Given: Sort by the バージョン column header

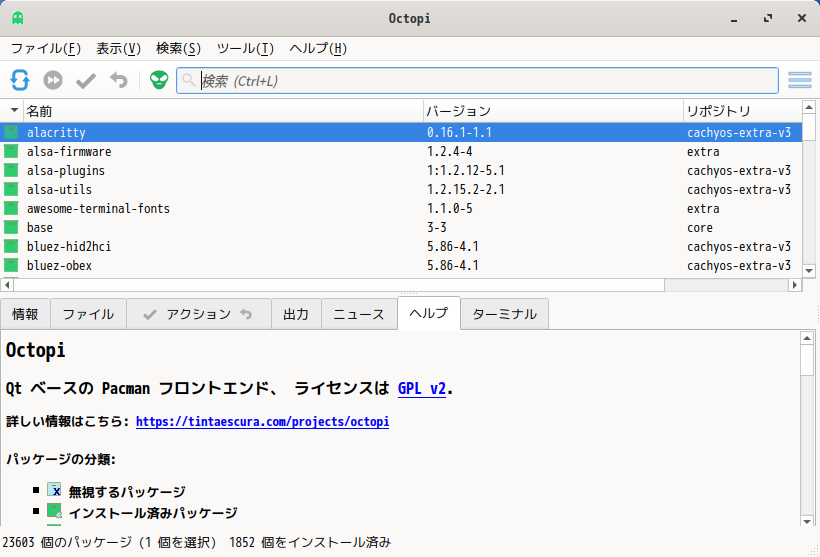Looking at the screenshot, I should (553, 111).
